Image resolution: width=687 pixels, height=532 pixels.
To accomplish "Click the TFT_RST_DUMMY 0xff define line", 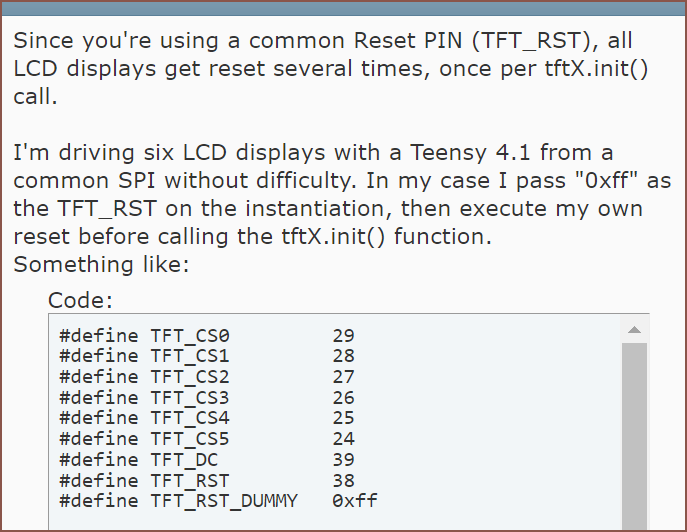I will coord(218,501).
